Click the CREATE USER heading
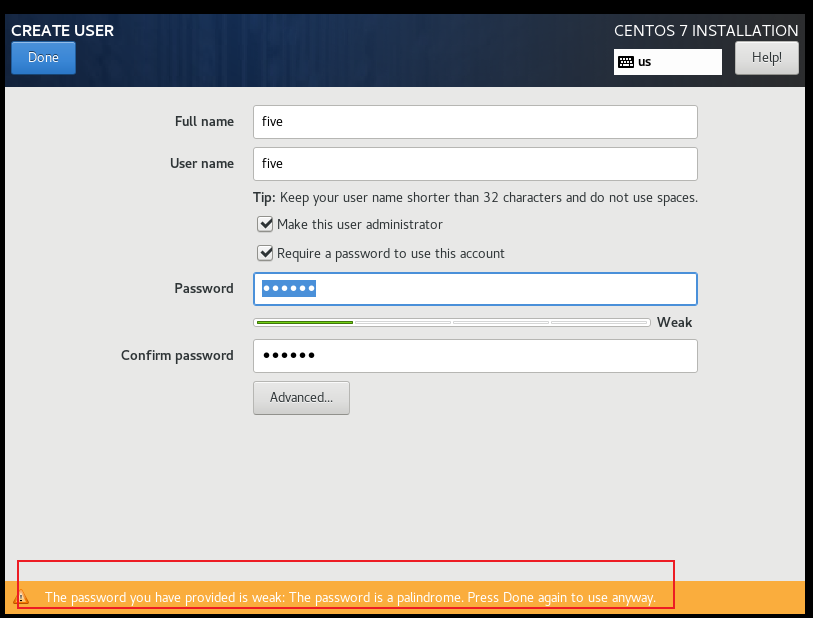This screenshot has height=618, width=813. [62, 31]
